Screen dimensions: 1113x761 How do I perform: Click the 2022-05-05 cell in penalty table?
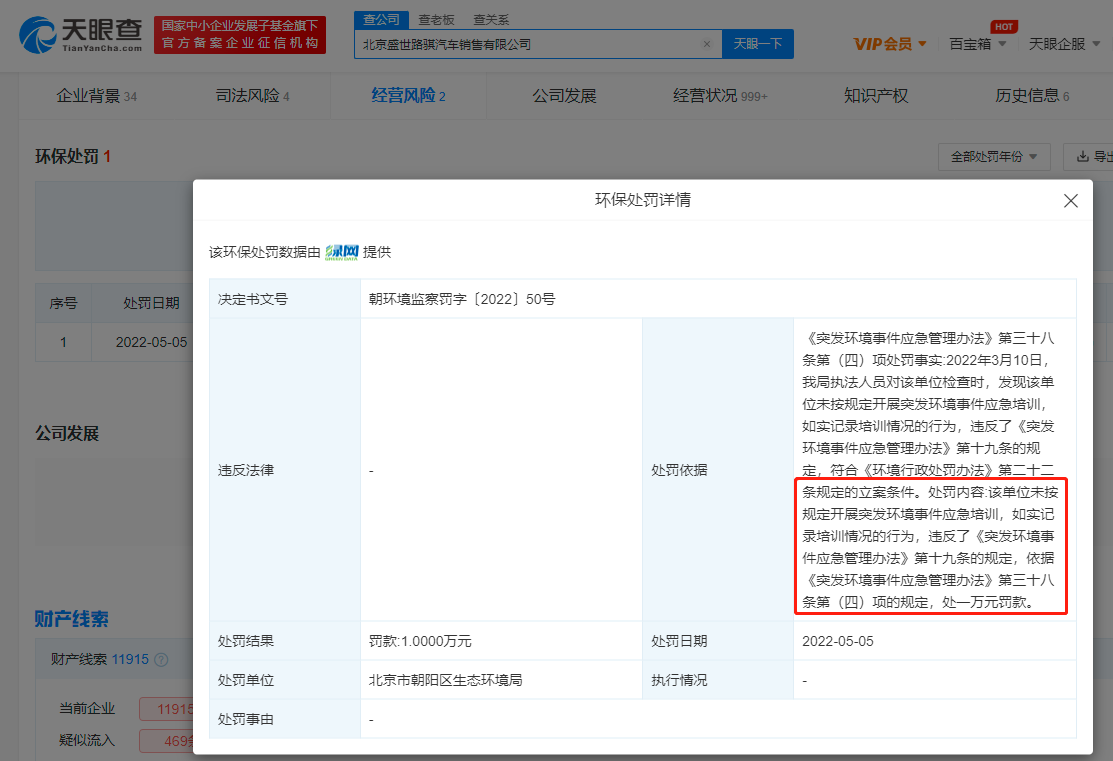pyautogui.click(x=151, y=342)
